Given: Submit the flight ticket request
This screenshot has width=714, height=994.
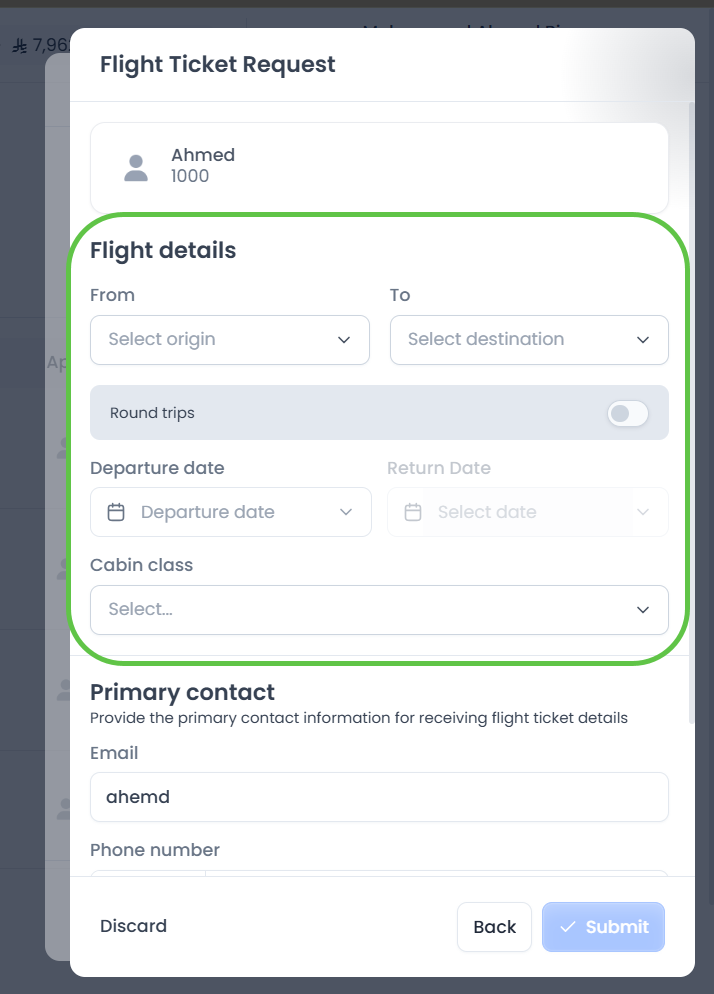Looking at the screenshot, I should tap(603, 927).
